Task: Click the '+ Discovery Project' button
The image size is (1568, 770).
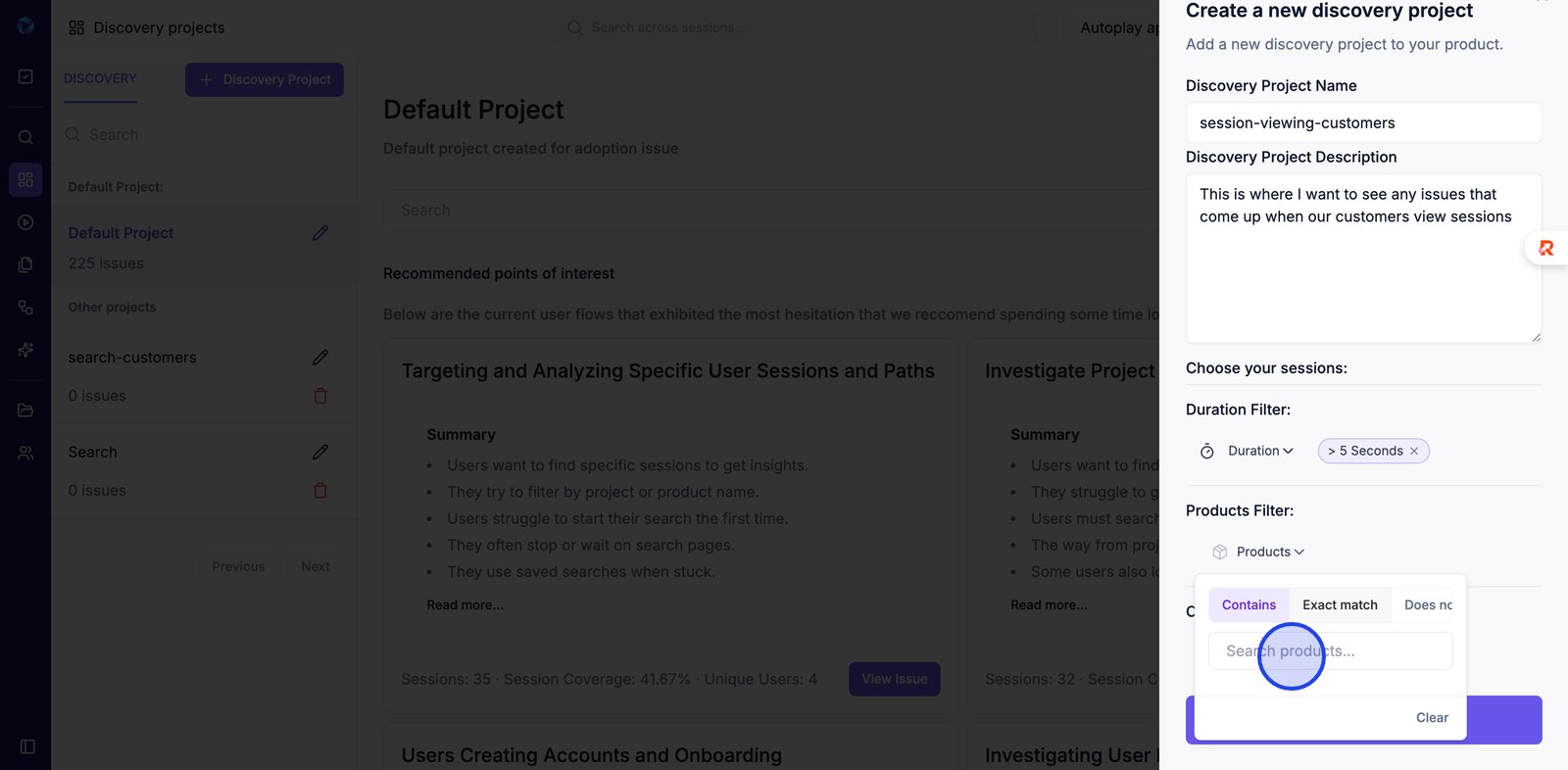Action: [x=265, y=80]
